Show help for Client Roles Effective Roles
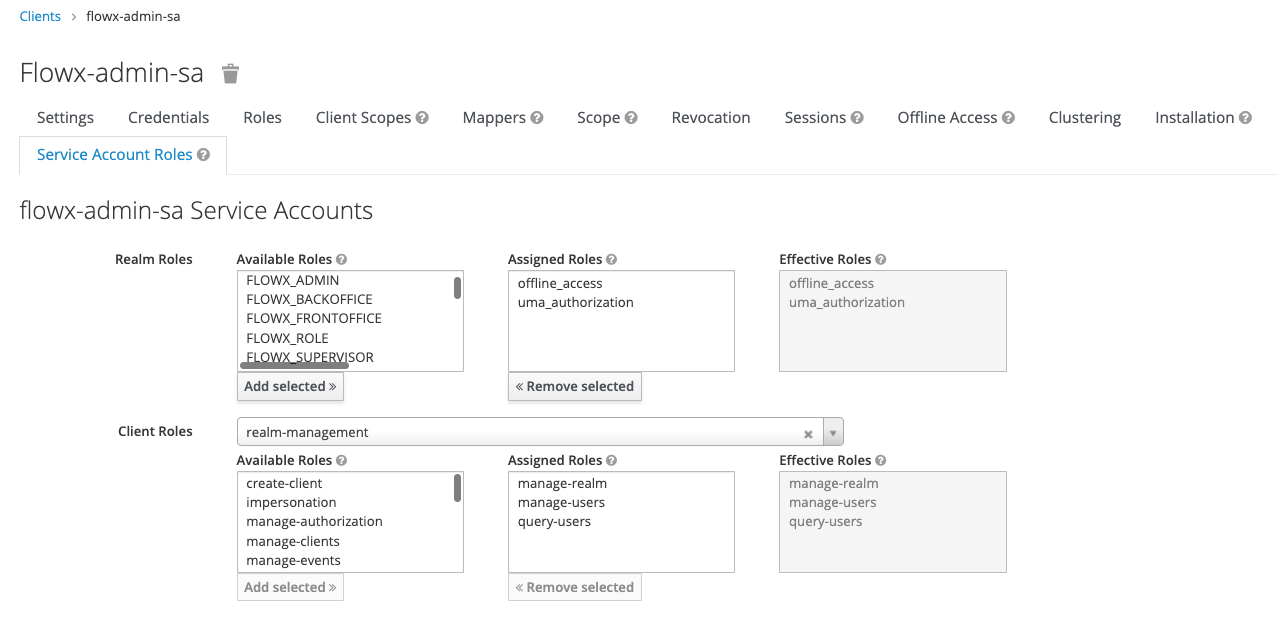The image size is (1286, 630). tap(881, 461)
